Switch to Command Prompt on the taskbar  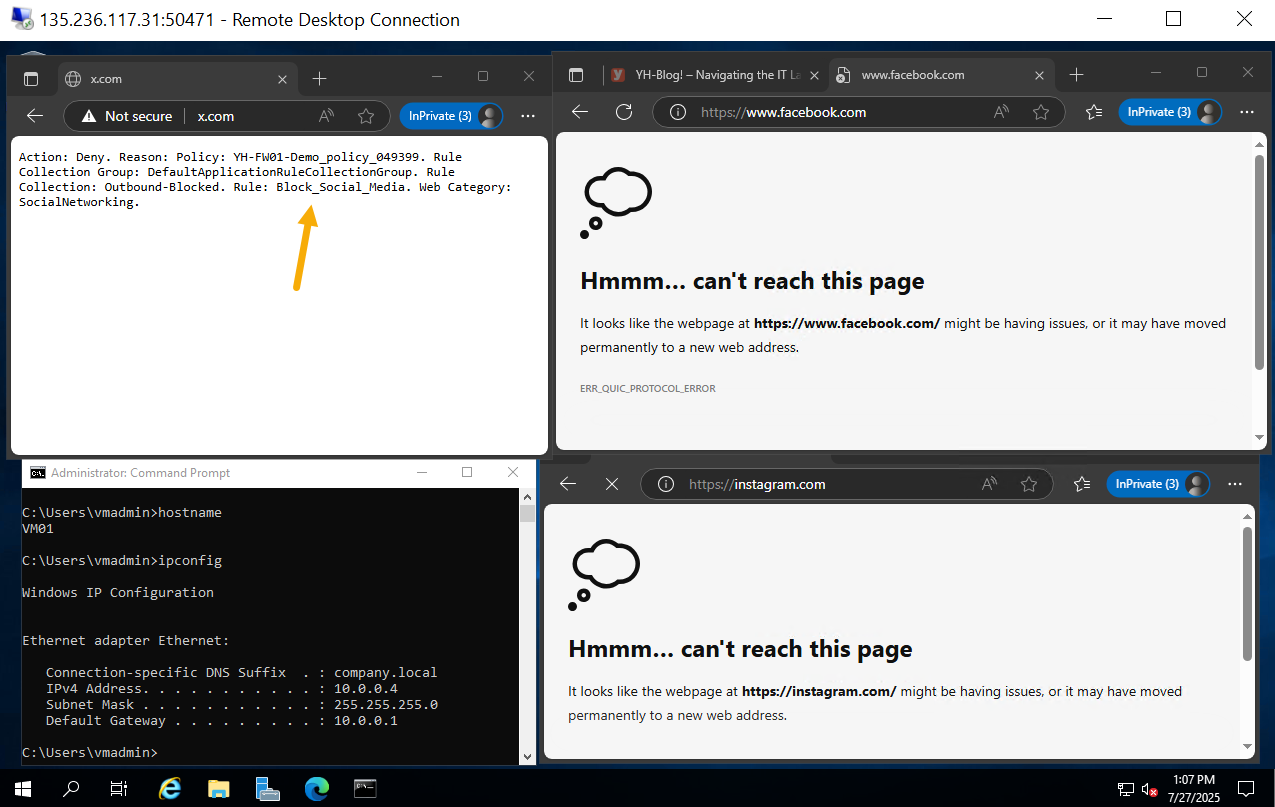pyautogui.click(x=365, y=789)
